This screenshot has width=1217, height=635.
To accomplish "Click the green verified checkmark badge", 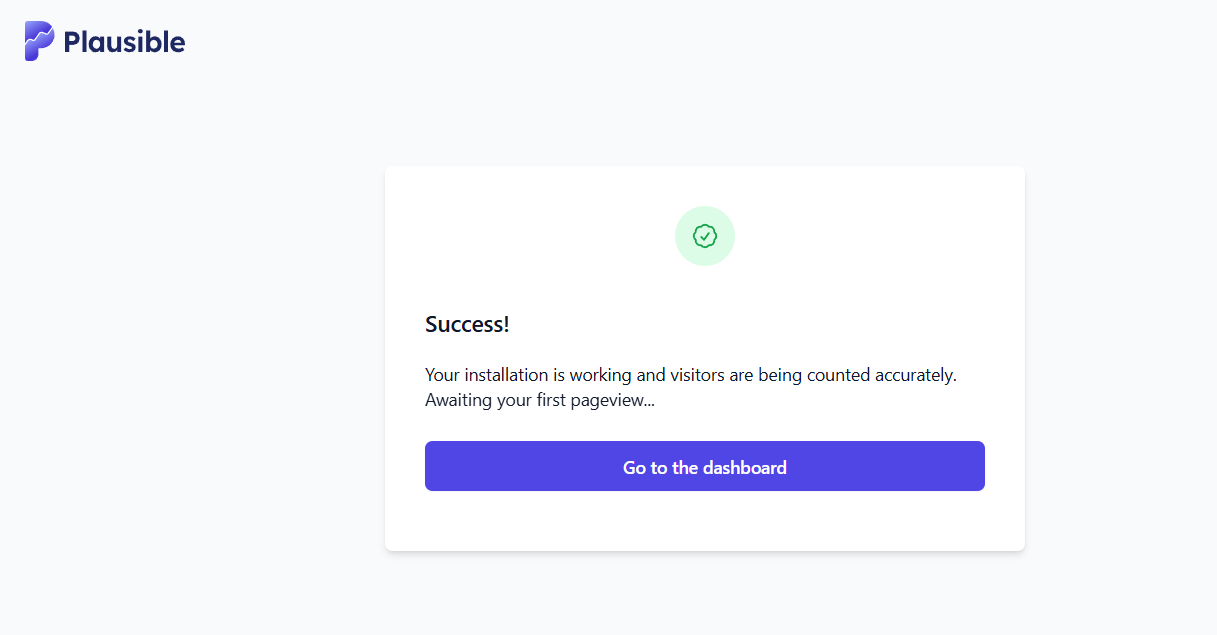I will tap(705, 236).
